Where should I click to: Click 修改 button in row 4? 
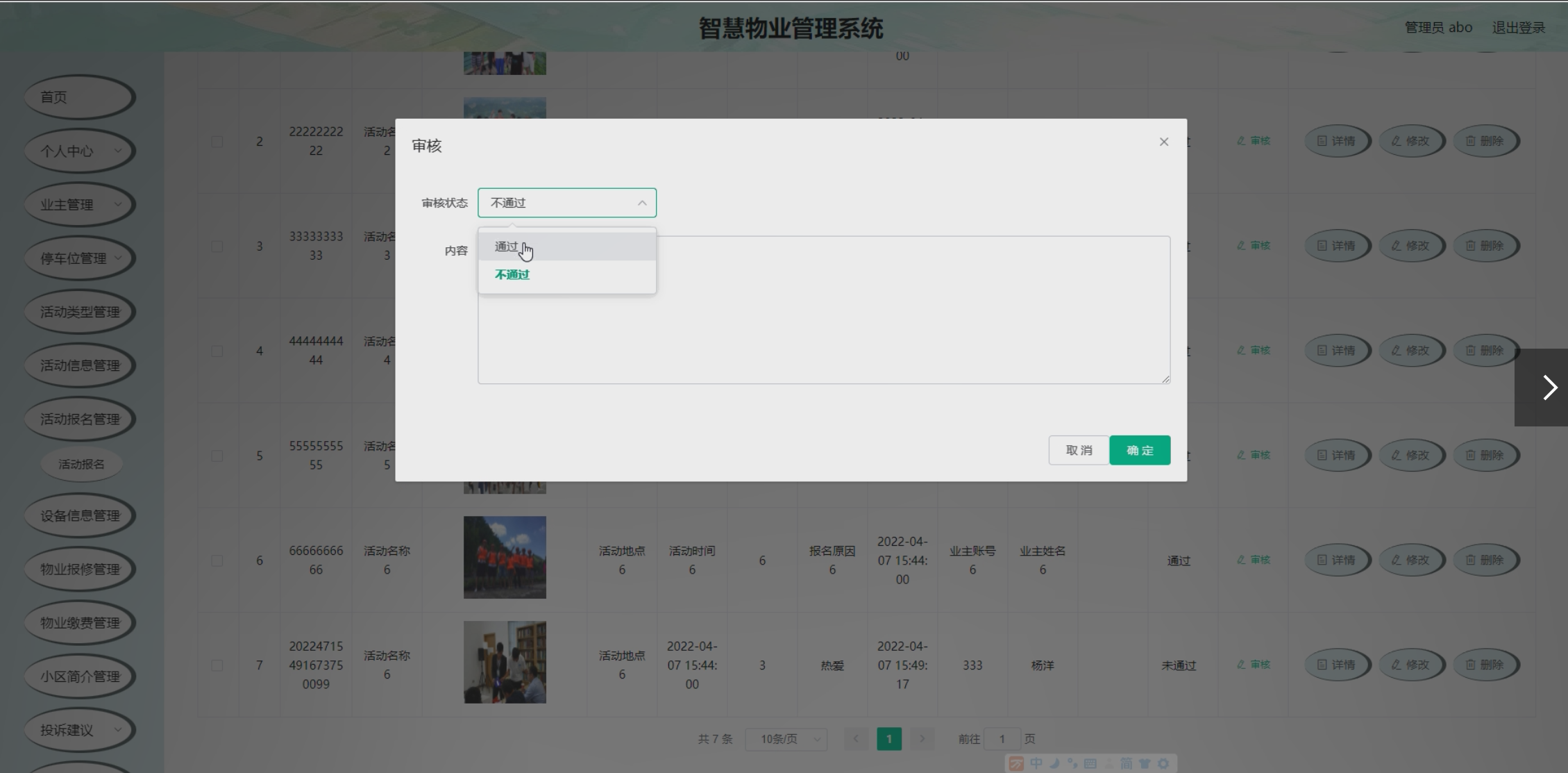(1411, 351)
